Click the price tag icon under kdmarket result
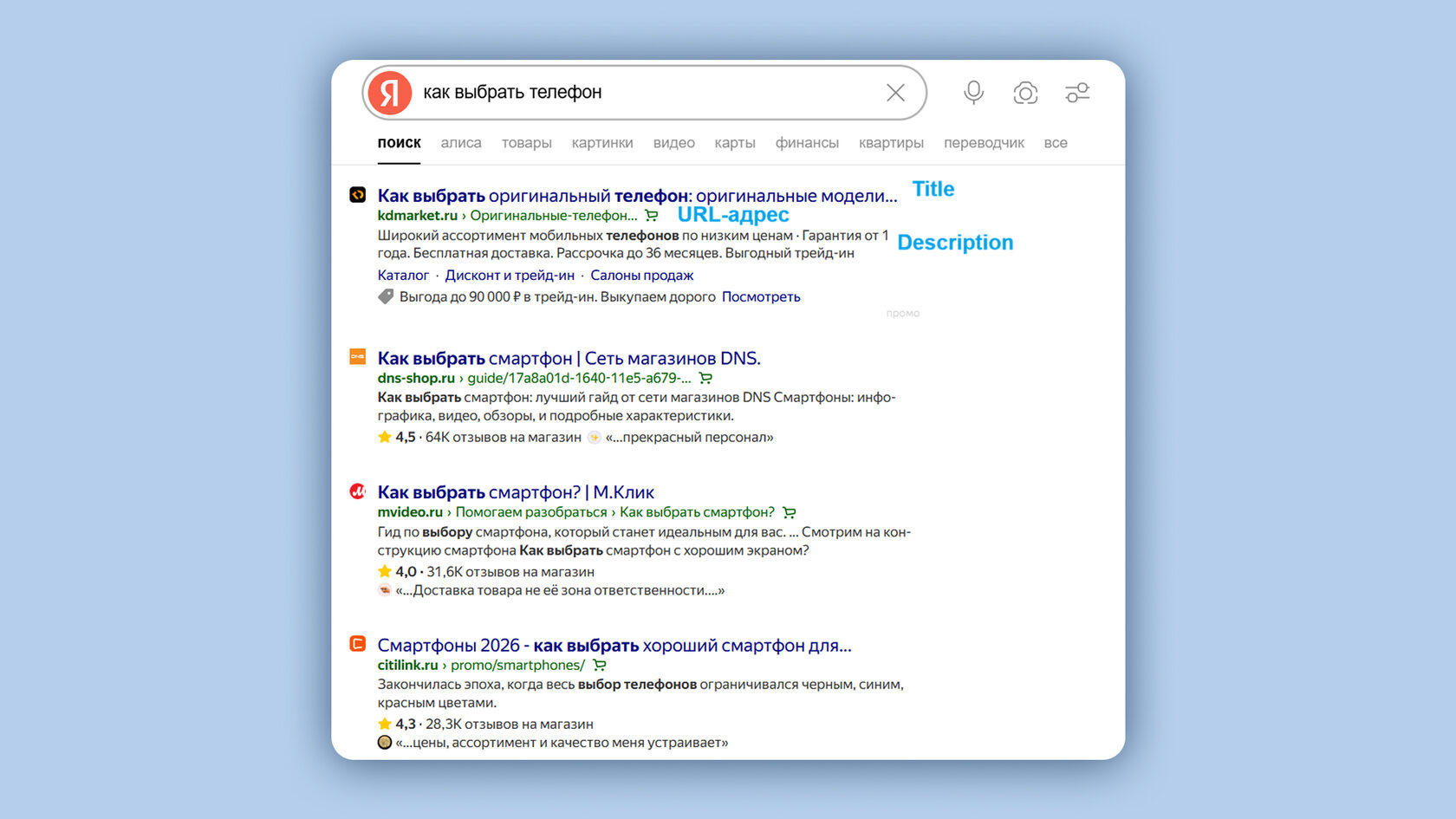The image size is (1456, 819). pos(386,296)
